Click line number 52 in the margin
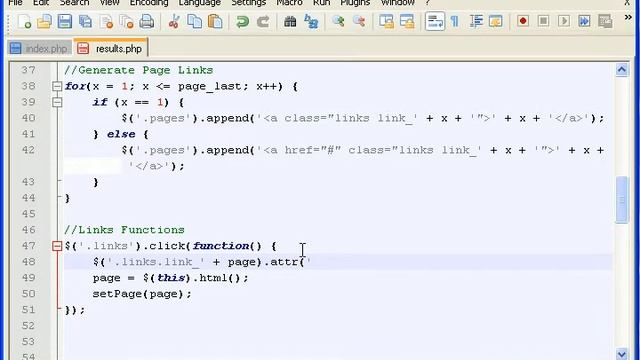Image resolution: width=640 pixels, height=360 pixels. point(28,326)
